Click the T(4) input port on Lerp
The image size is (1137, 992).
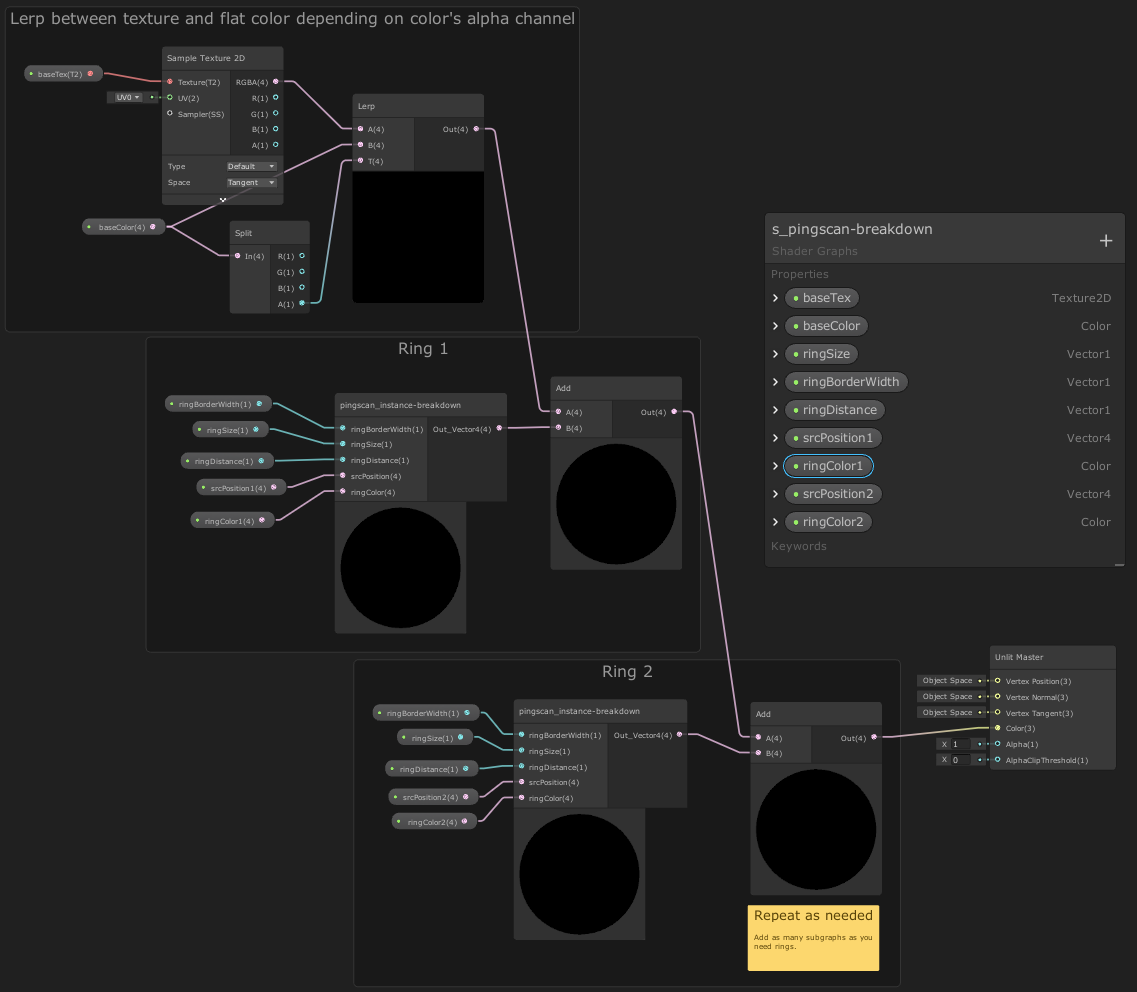click(360, 161)
